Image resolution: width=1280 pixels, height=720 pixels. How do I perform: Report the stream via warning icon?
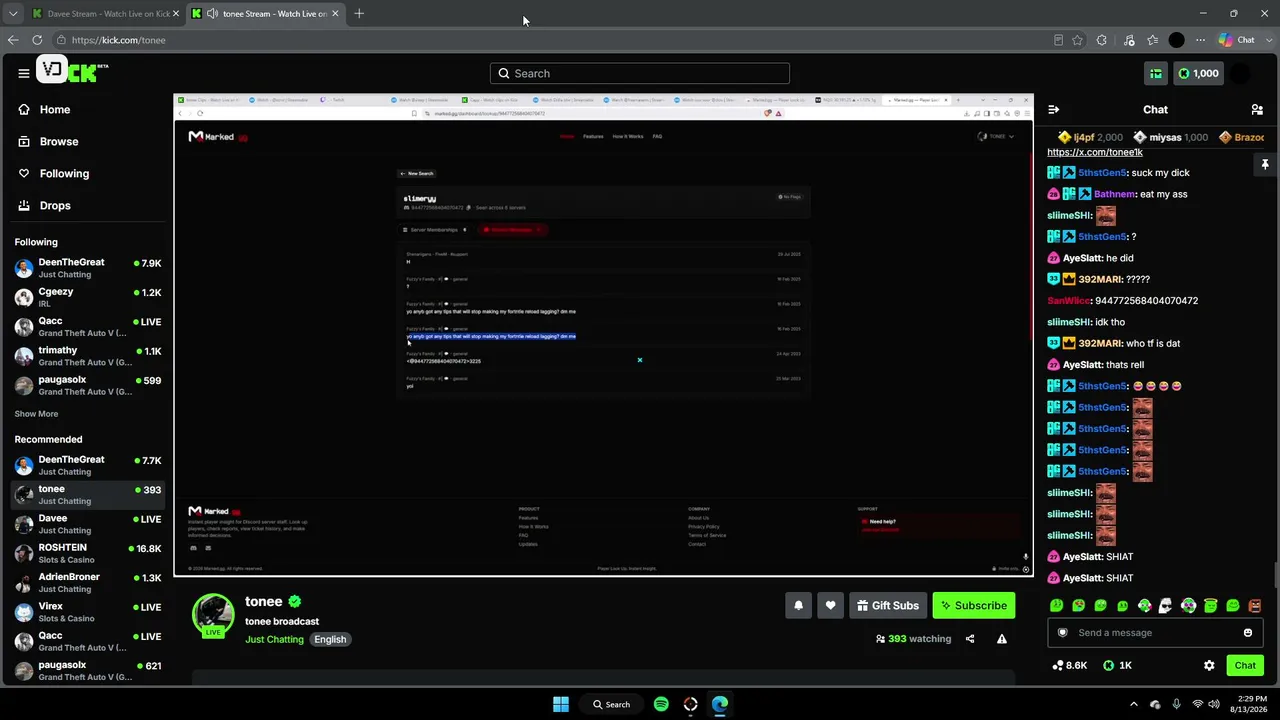coord(1002,639)
